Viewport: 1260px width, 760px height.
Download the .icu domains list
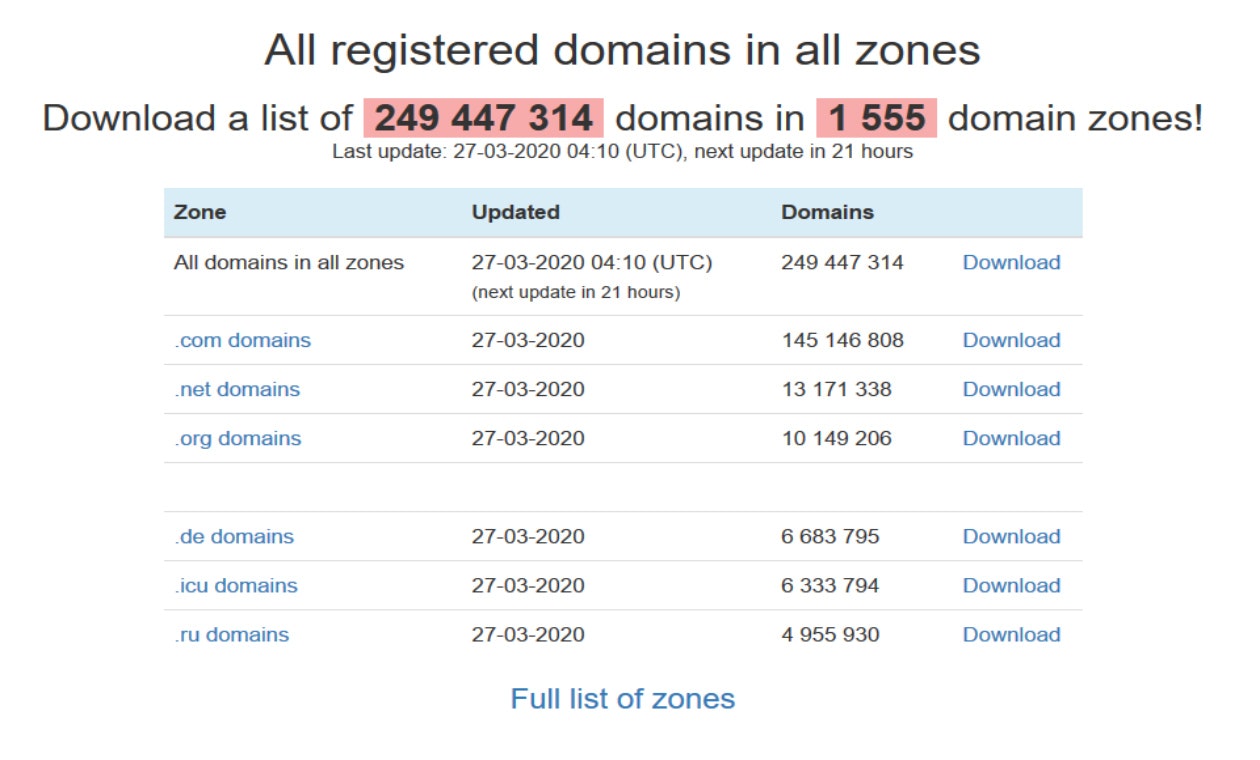pyautogui.click(x=1011, y=585)
